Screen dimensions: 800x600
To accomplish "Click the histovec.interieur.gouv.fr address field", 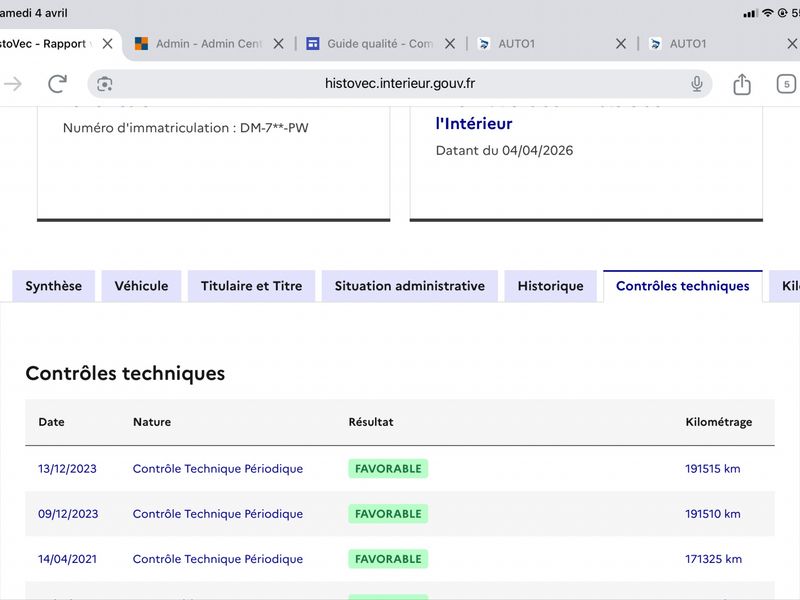I will coord(400,84).
